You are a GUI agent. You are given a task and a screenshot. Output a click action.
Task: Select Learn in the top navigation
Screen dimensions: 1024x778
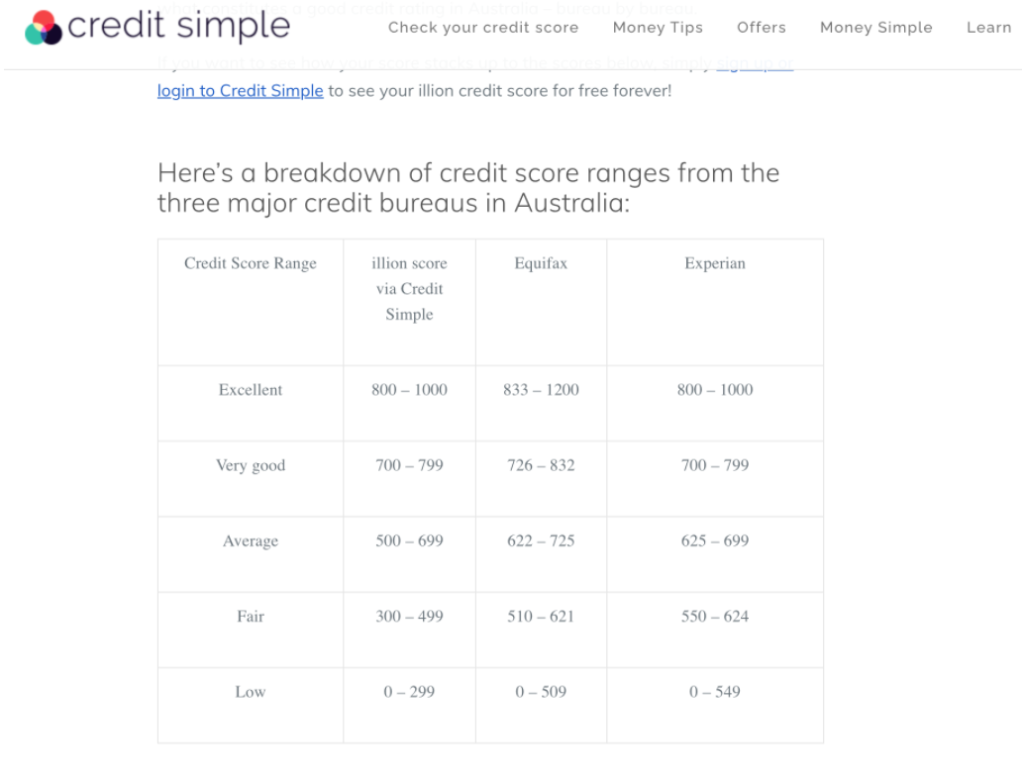pyautogui.click(x=989, y=27)
